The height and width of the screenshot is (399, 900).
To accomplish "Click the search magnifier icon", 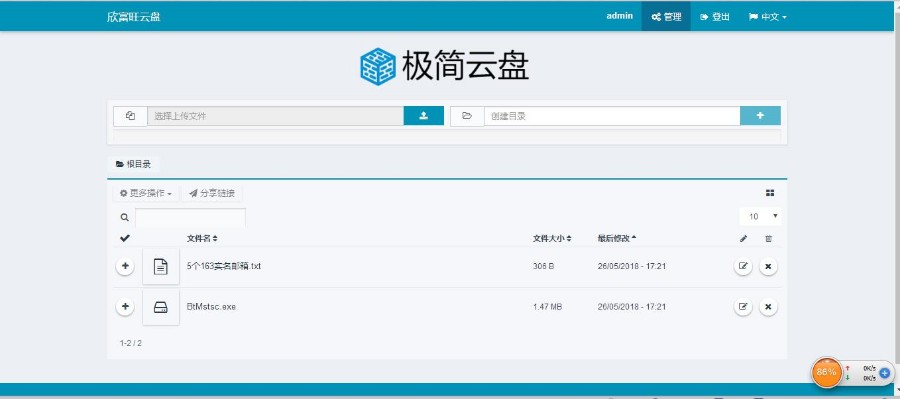I will click(x=125, y=218).
